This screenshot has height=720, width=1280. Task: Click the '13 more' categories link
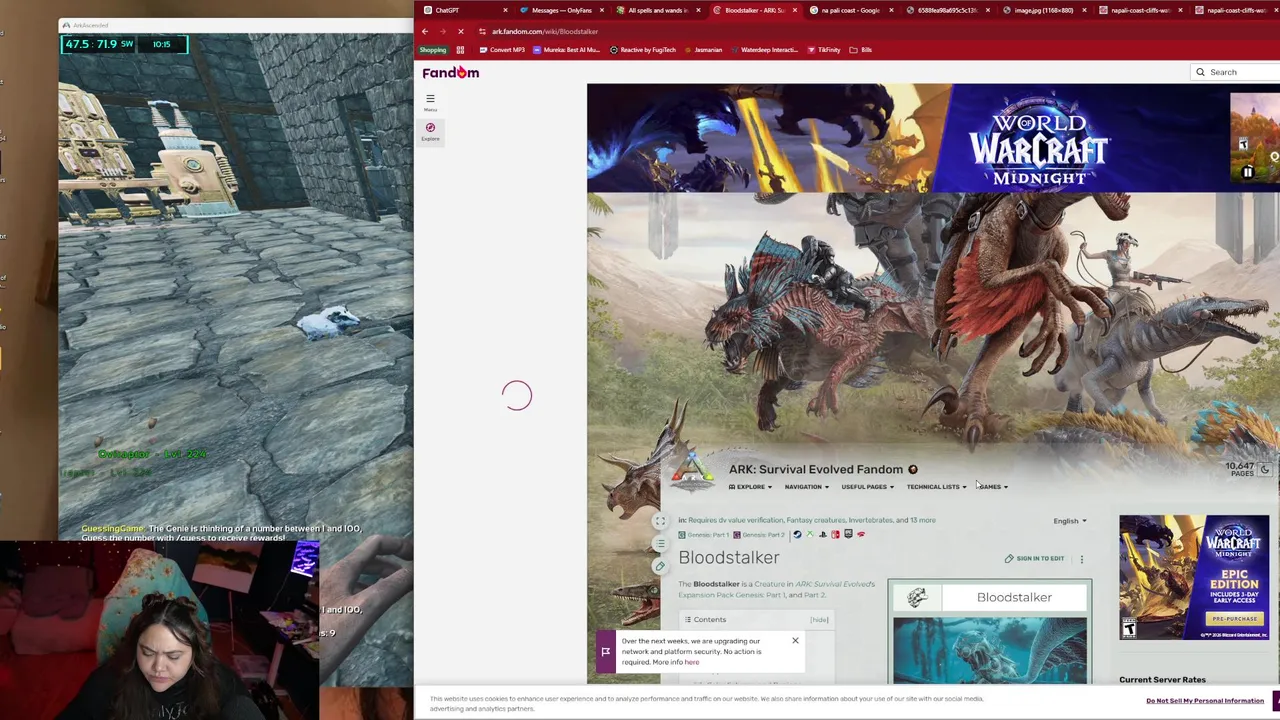click(923, 520)
